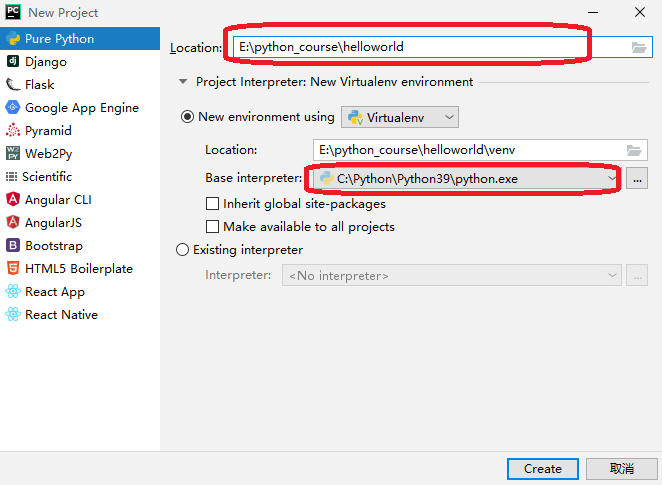The width and height of the screenshot is (662, 485).
Task: Select React Native in project list
Action: [x=61, y=315]
